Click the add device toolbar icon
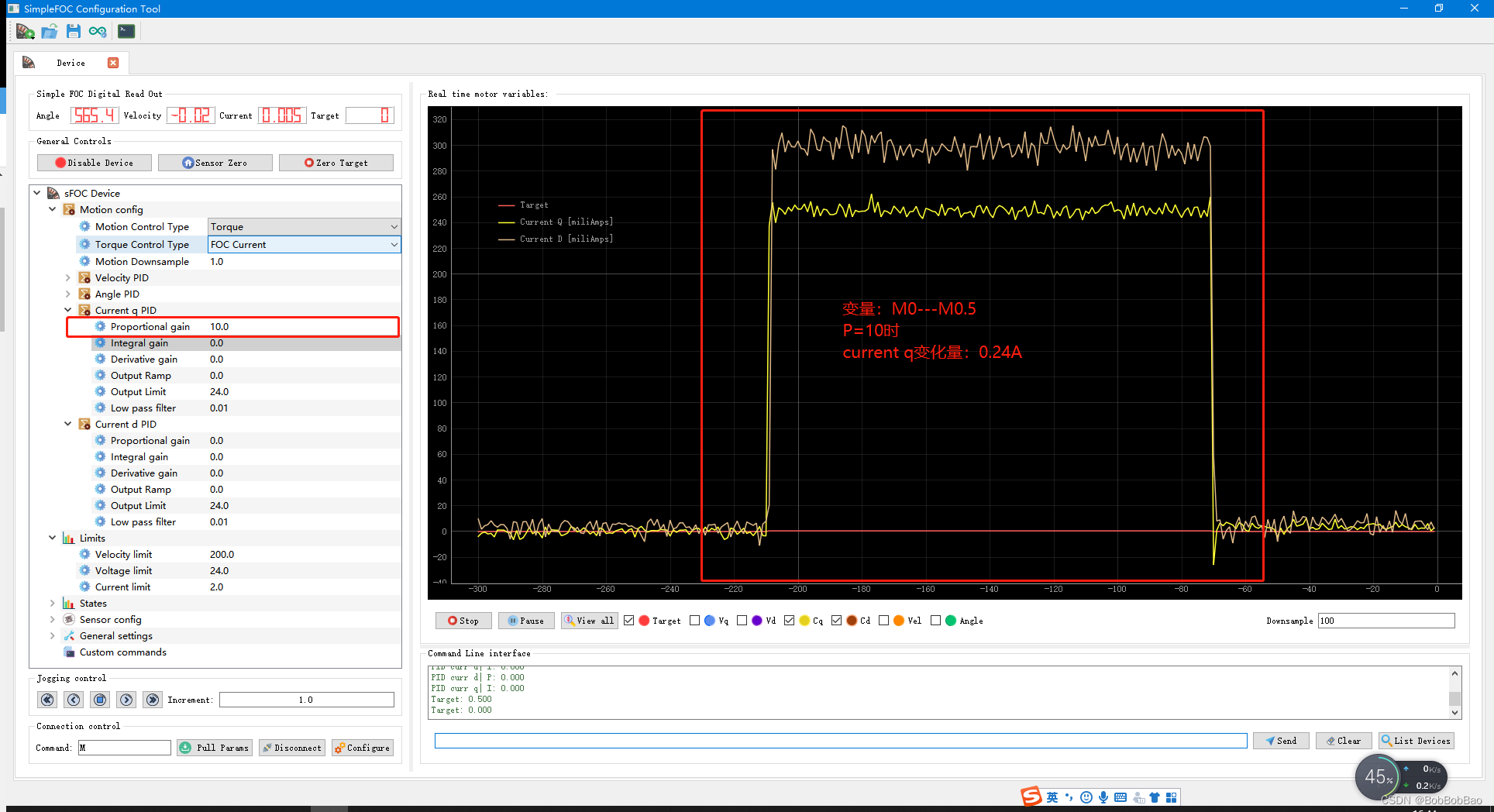 [x=26, y=32]
